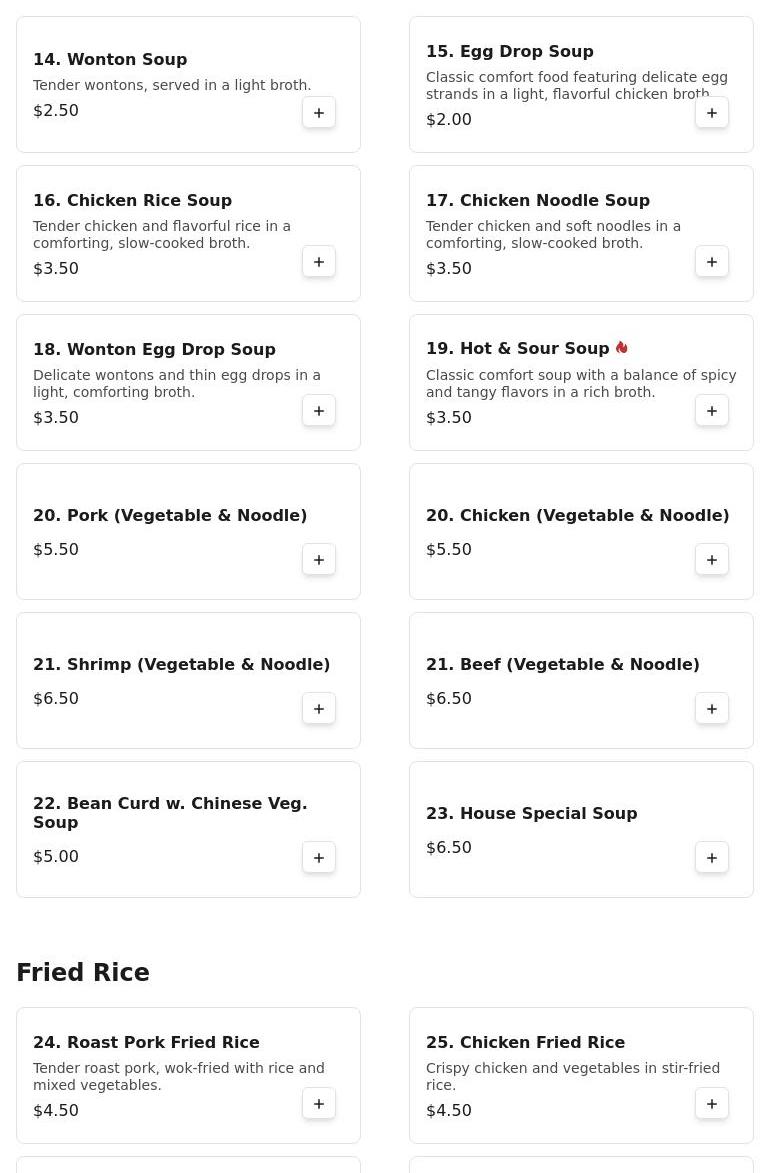Add Beef Vegetable & Noodle soup
770x1173 pixels.
pyautogui.click(x=712, y=708)
